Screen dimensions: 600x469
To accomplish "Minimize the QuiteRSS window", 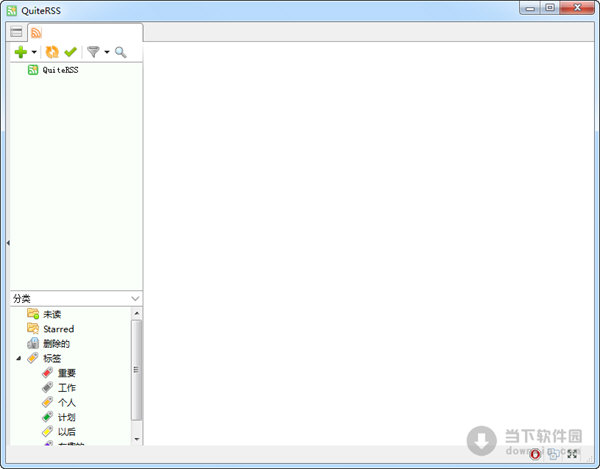I will pos(530,8).
